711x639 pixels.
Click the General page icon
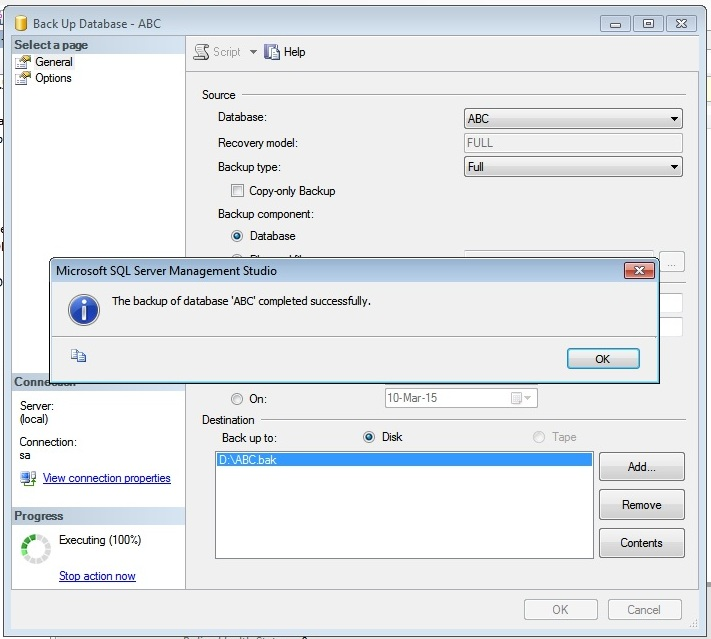tap(23, 62)
